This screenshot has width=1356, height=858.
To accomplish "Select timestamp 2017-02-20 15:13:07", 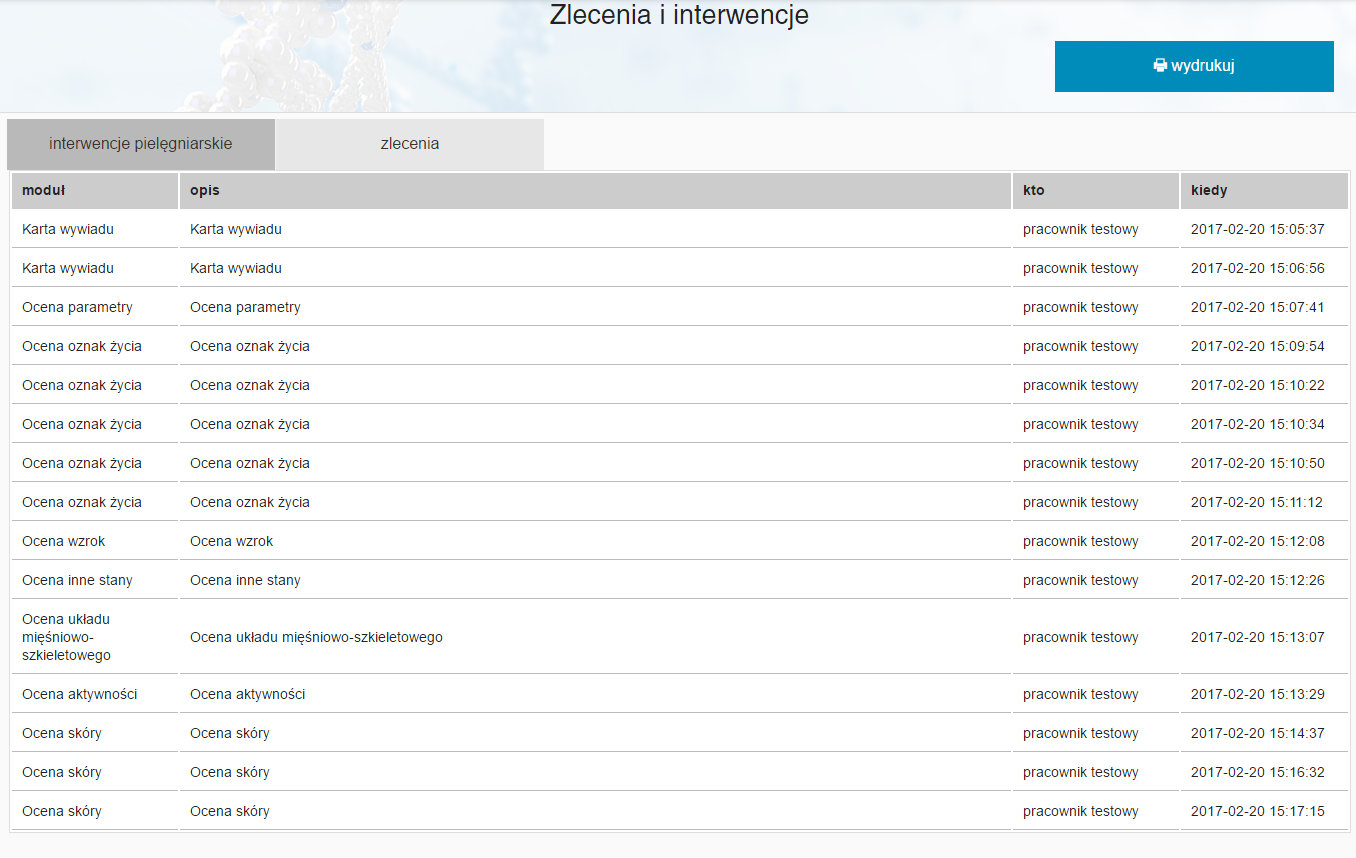I will (x=1257, y=637).
